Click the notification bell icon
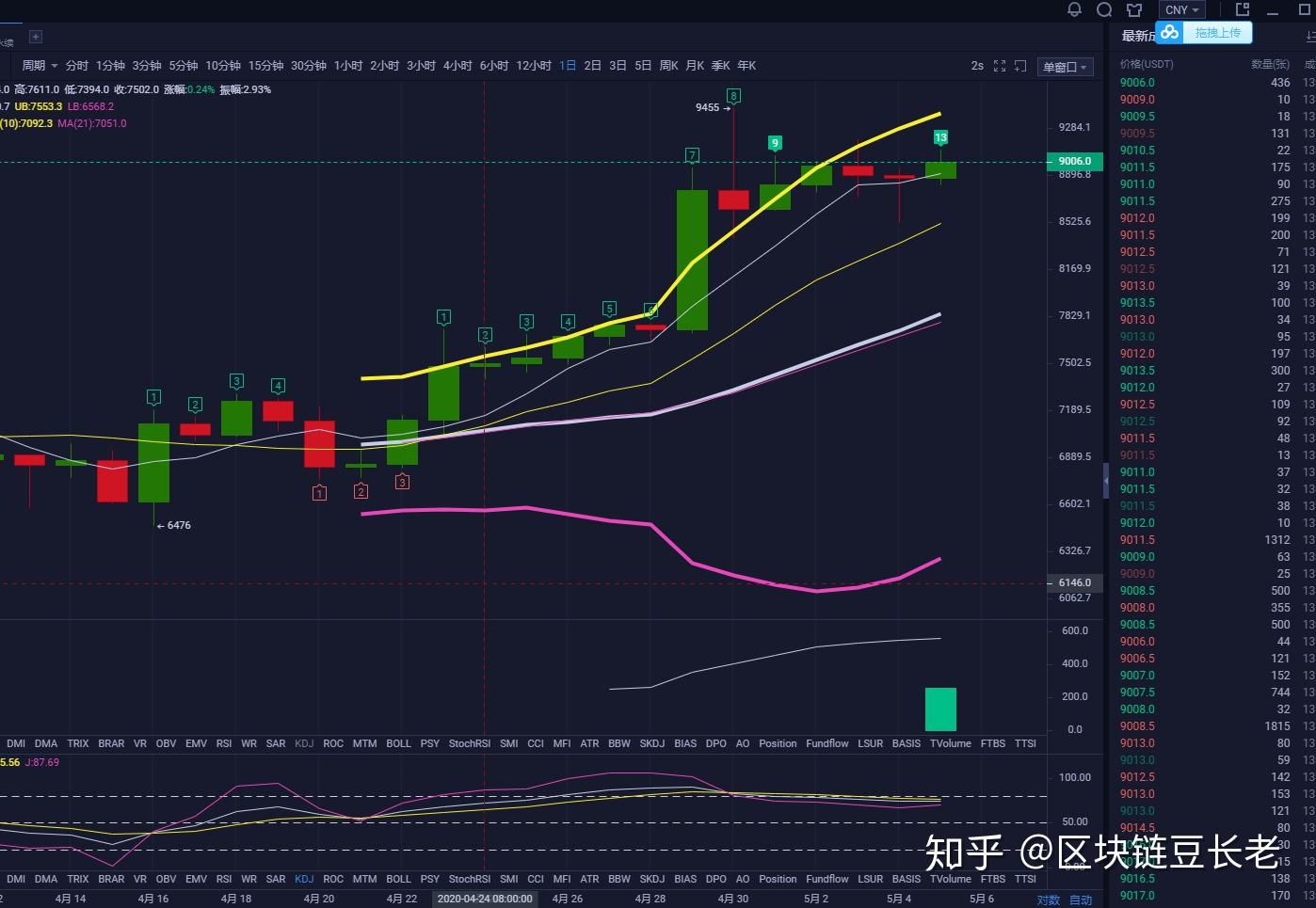 (1074, 9)
